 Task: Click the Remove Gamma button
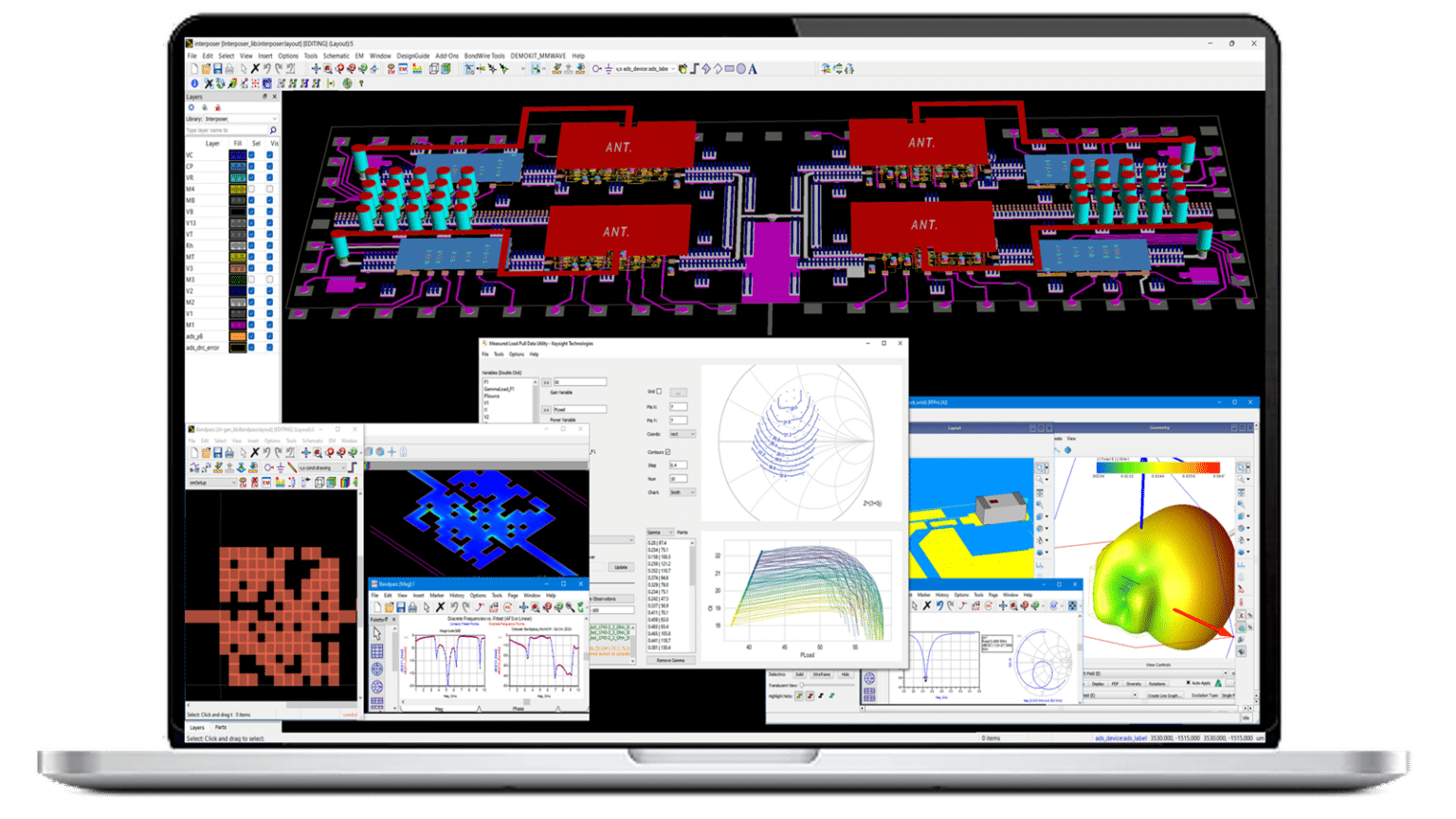click(670, 660)
